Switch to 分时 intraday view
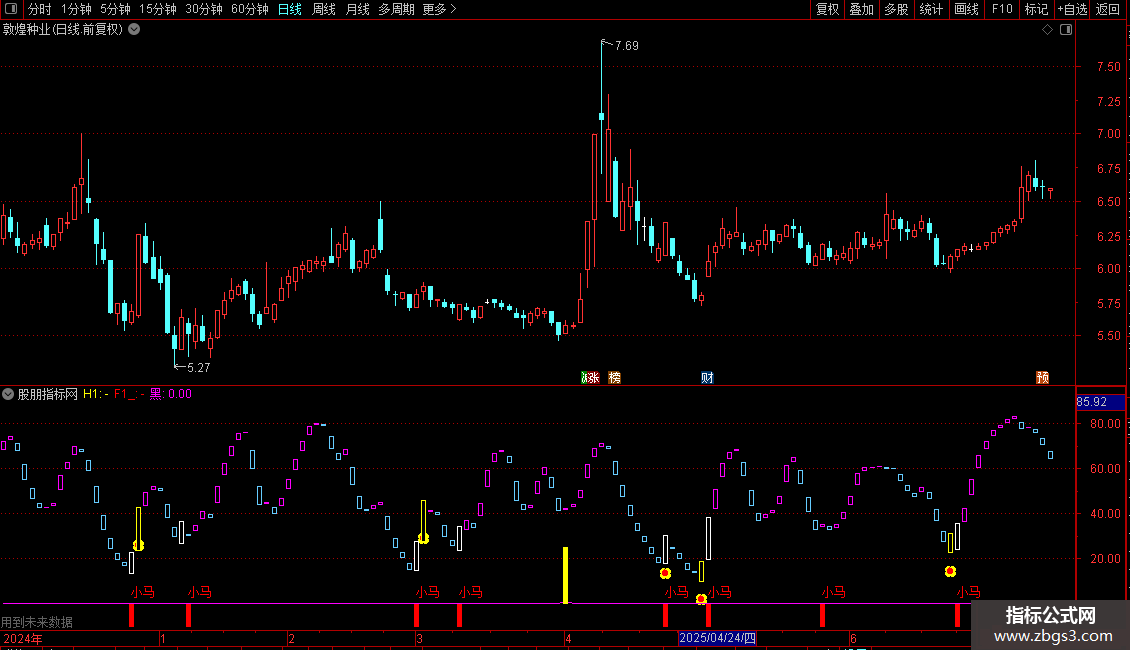This screenshot has height=650, width=1130. (40, 9)
